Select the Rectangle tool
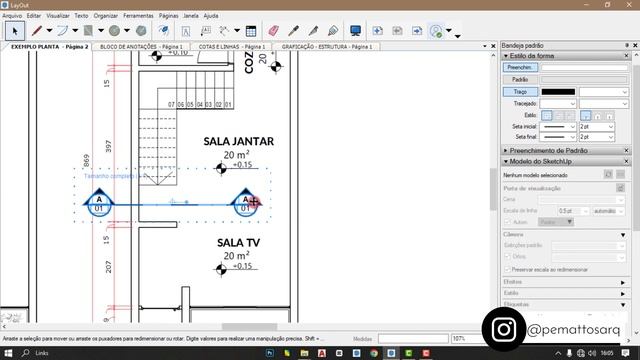This screenshot has height=360, width=640. (88, 31)
